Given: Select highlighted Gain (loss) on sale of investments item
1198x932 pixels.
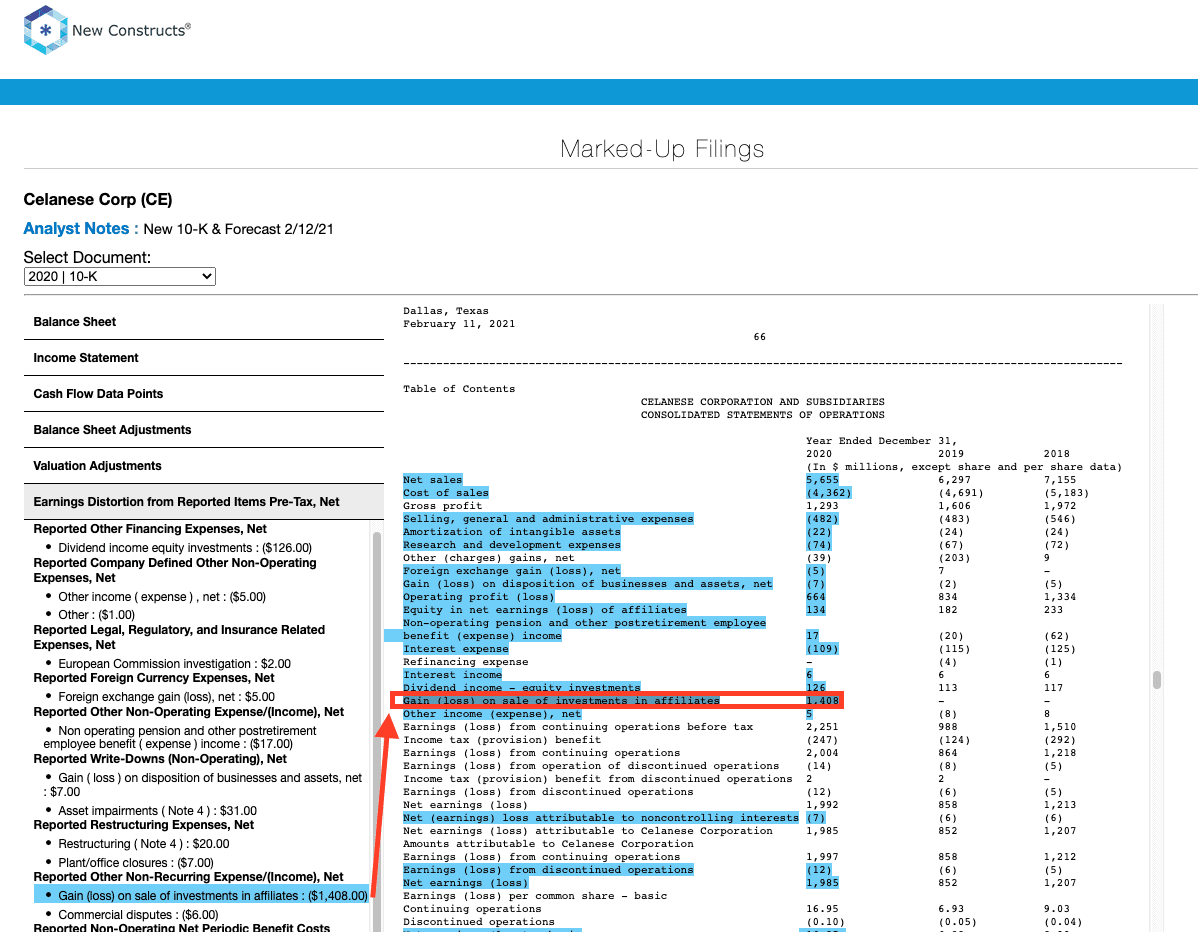Looking at the screenshot, I should [x=202, y=895].
